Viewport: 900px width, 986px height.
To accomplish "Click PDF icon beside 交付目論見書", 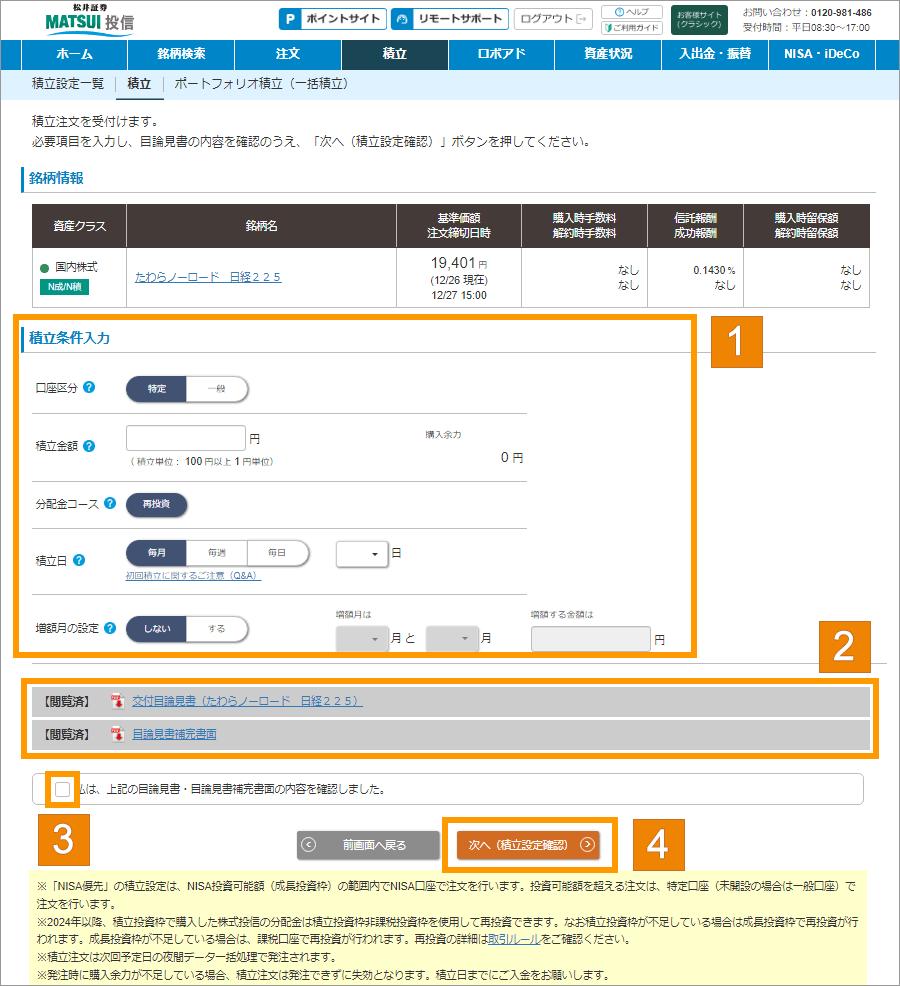I will (118, 701).
